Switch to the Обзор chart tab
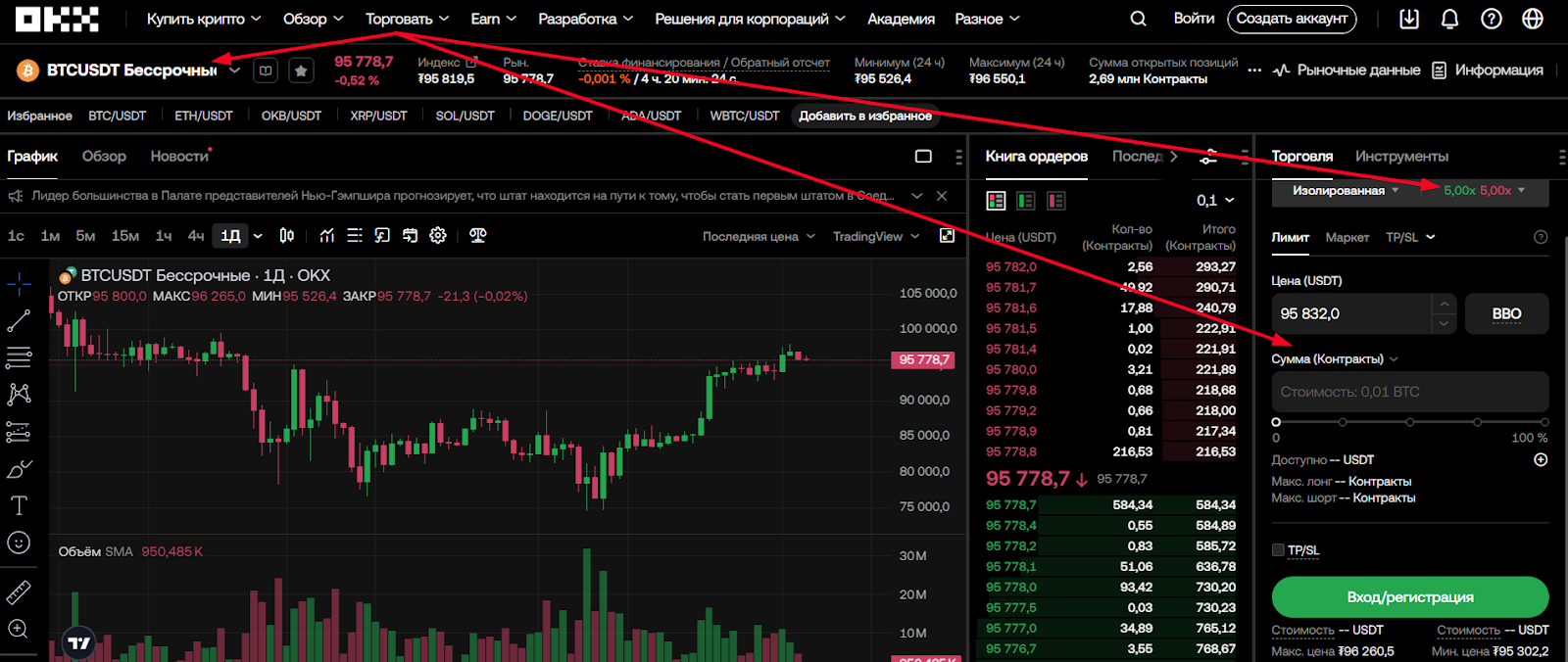This screenshot has width=1568, height=662. coord(104,157)
